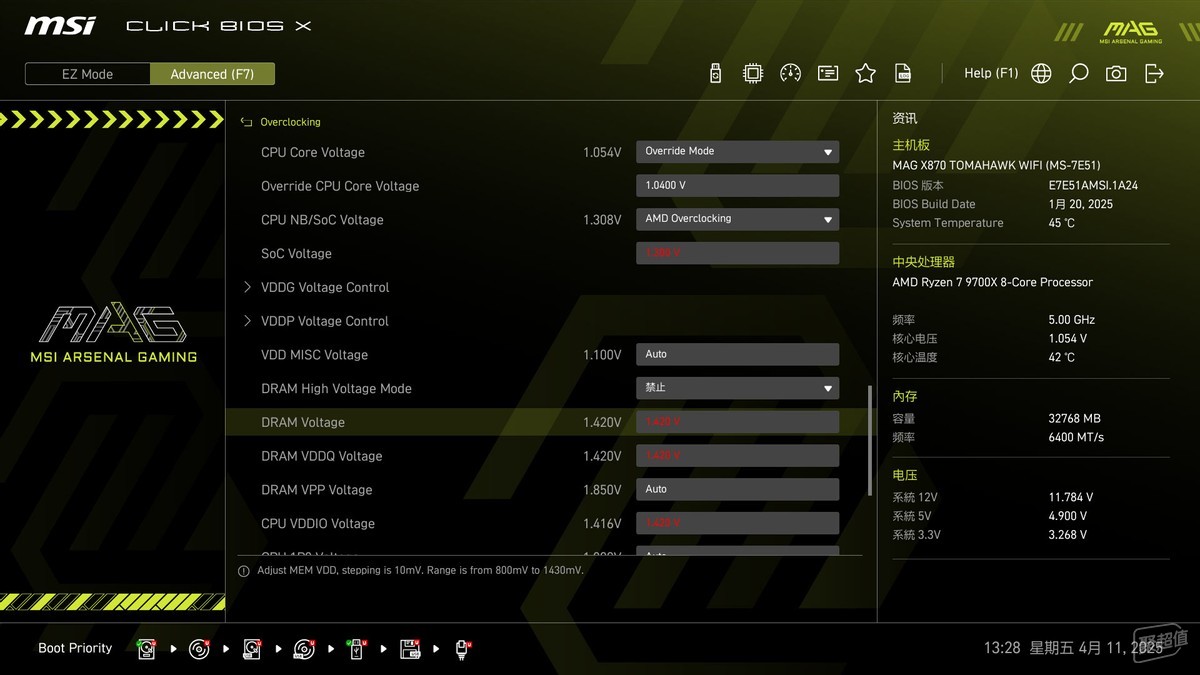Click Override CPU Core Voltage 1.0400 V field
The width and height of the screenshot is (1200, 675).
(737, 185)
